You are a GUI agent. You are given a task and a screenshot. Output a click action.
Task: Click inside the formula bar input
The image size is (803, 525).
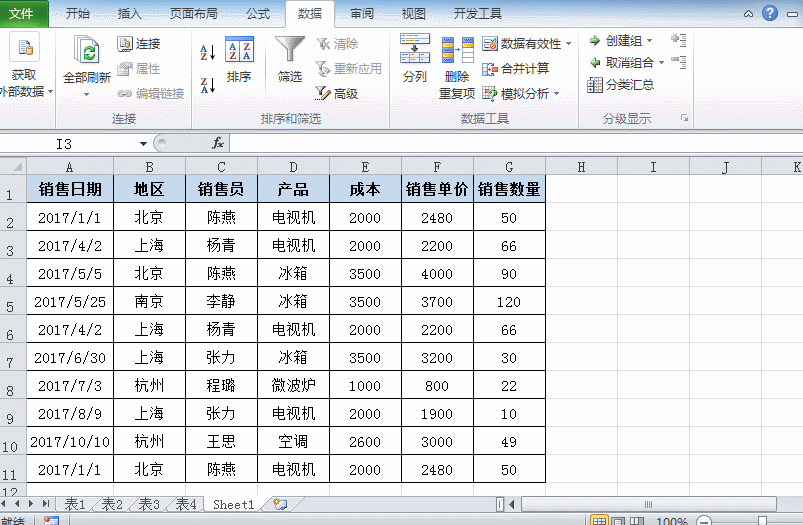[516, 143]
